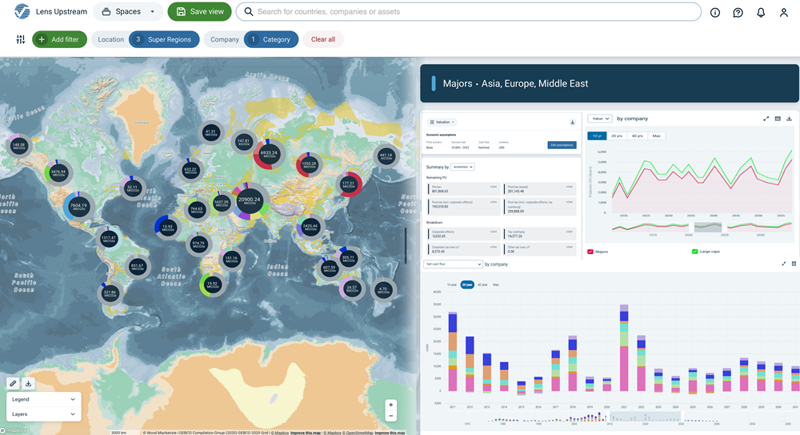
Task: Expand the Legend panel on map
Action: point(41,399)
